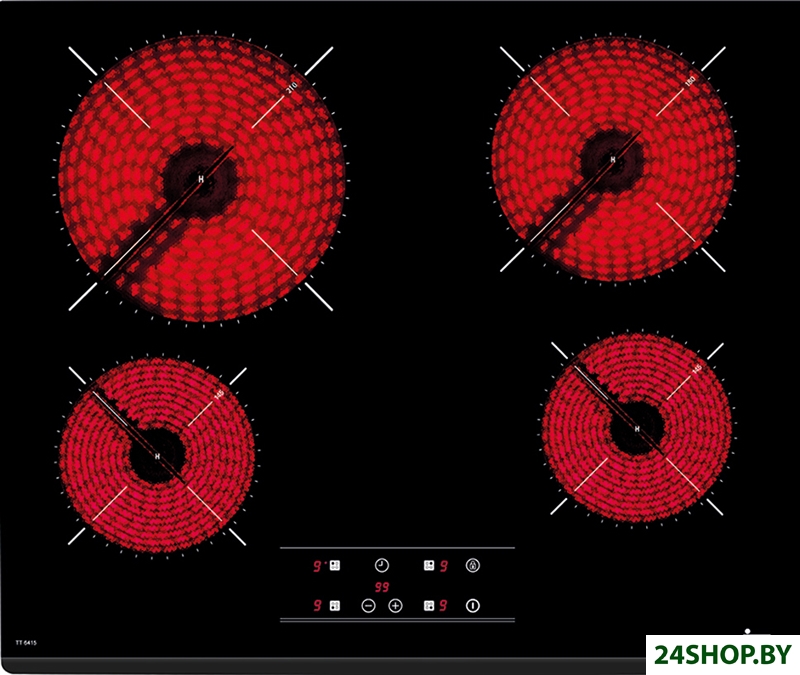The image size is (800, 675).
Task: Select the top-right burner zone icon
Action: pyautogui.click(x=428, y=565)
